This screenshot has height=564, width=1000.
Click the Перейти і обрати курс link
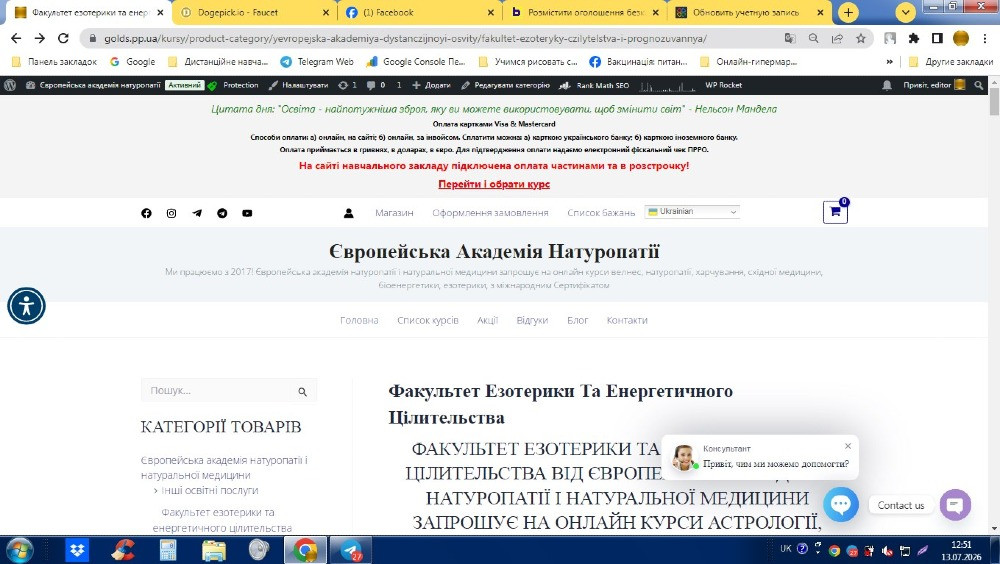point(494,184)
